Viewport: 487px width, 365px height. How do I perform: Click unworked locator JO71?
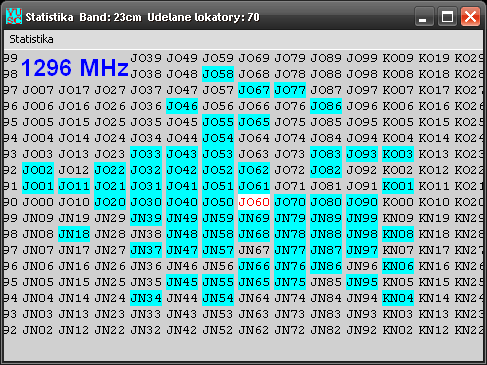[290, 186]
